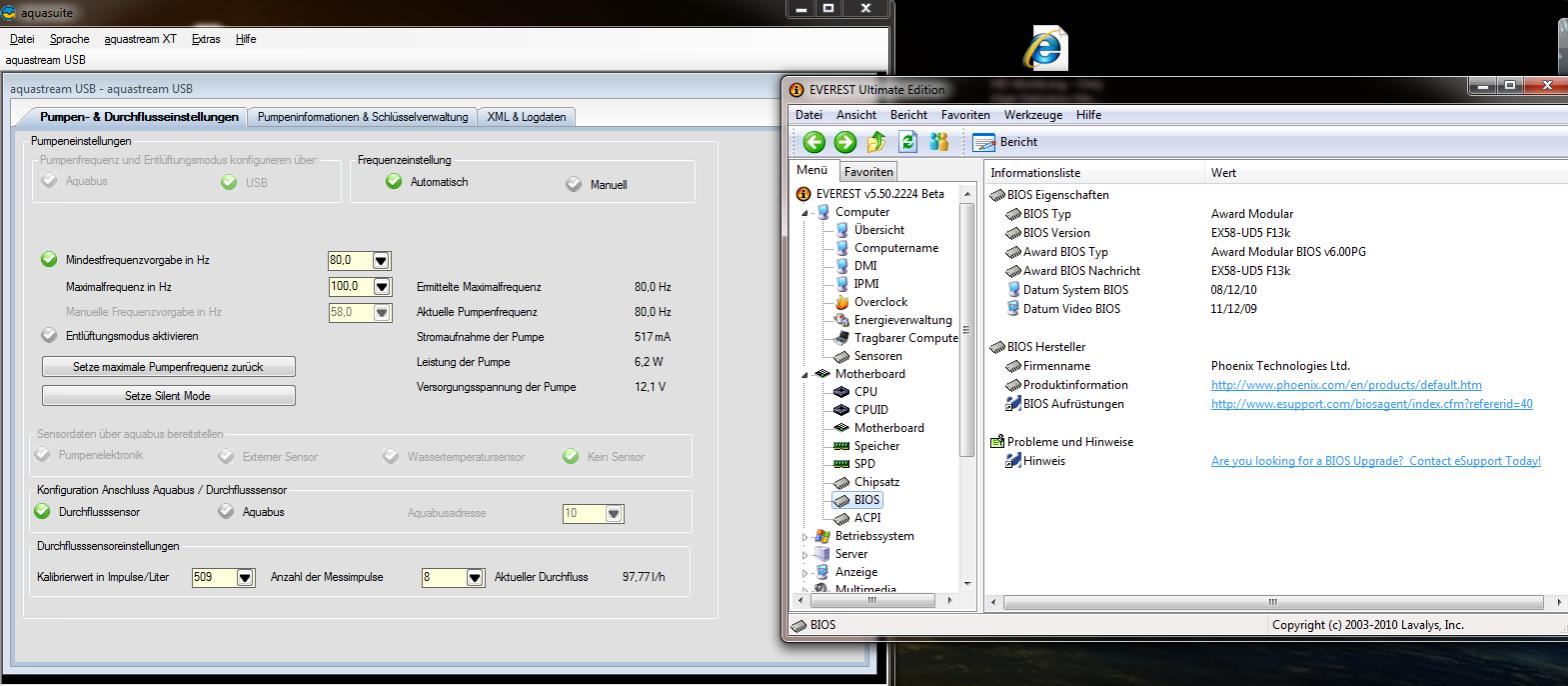The width and height of the screenshot is (1568, 686).
Task: Switch to the Favoriten tab in EVEREST
Action: [868, 172]
